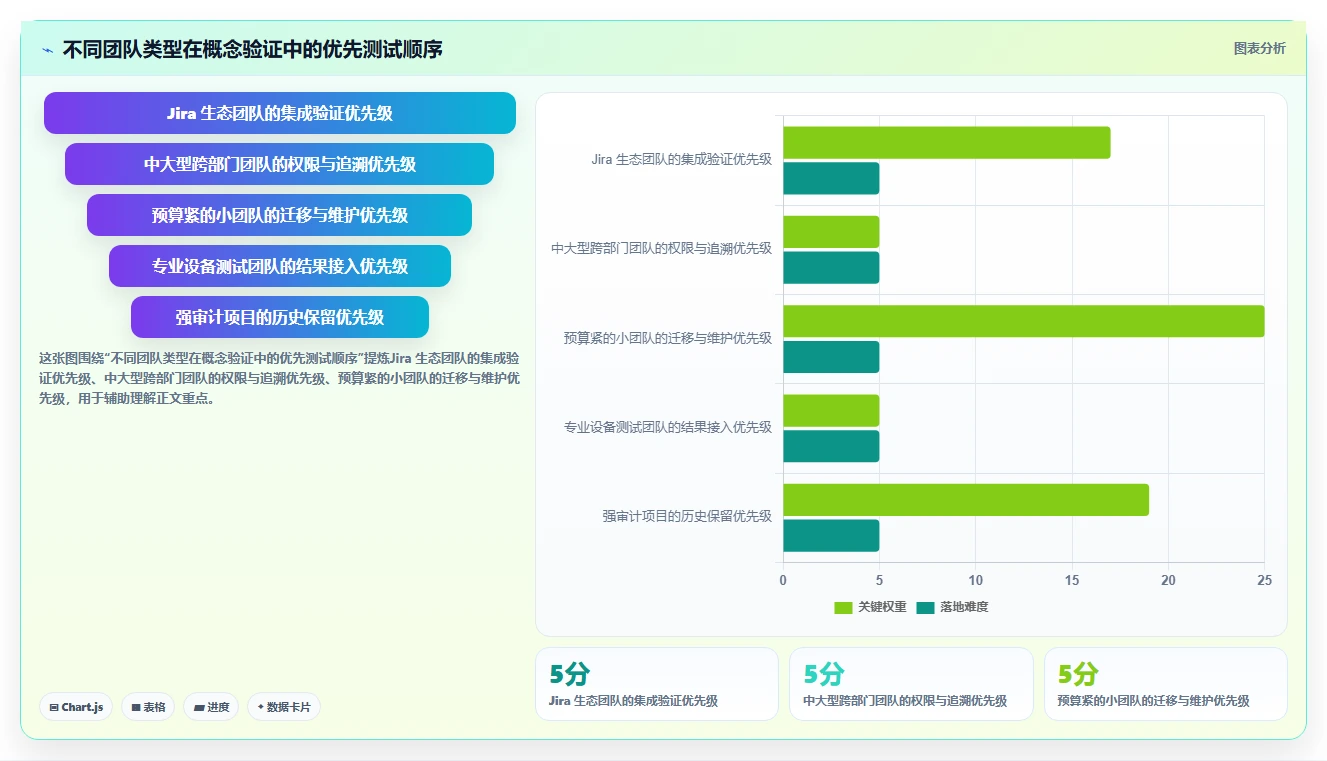Click the 关键权重 bar for Jira 生态团队

(946, 143)
